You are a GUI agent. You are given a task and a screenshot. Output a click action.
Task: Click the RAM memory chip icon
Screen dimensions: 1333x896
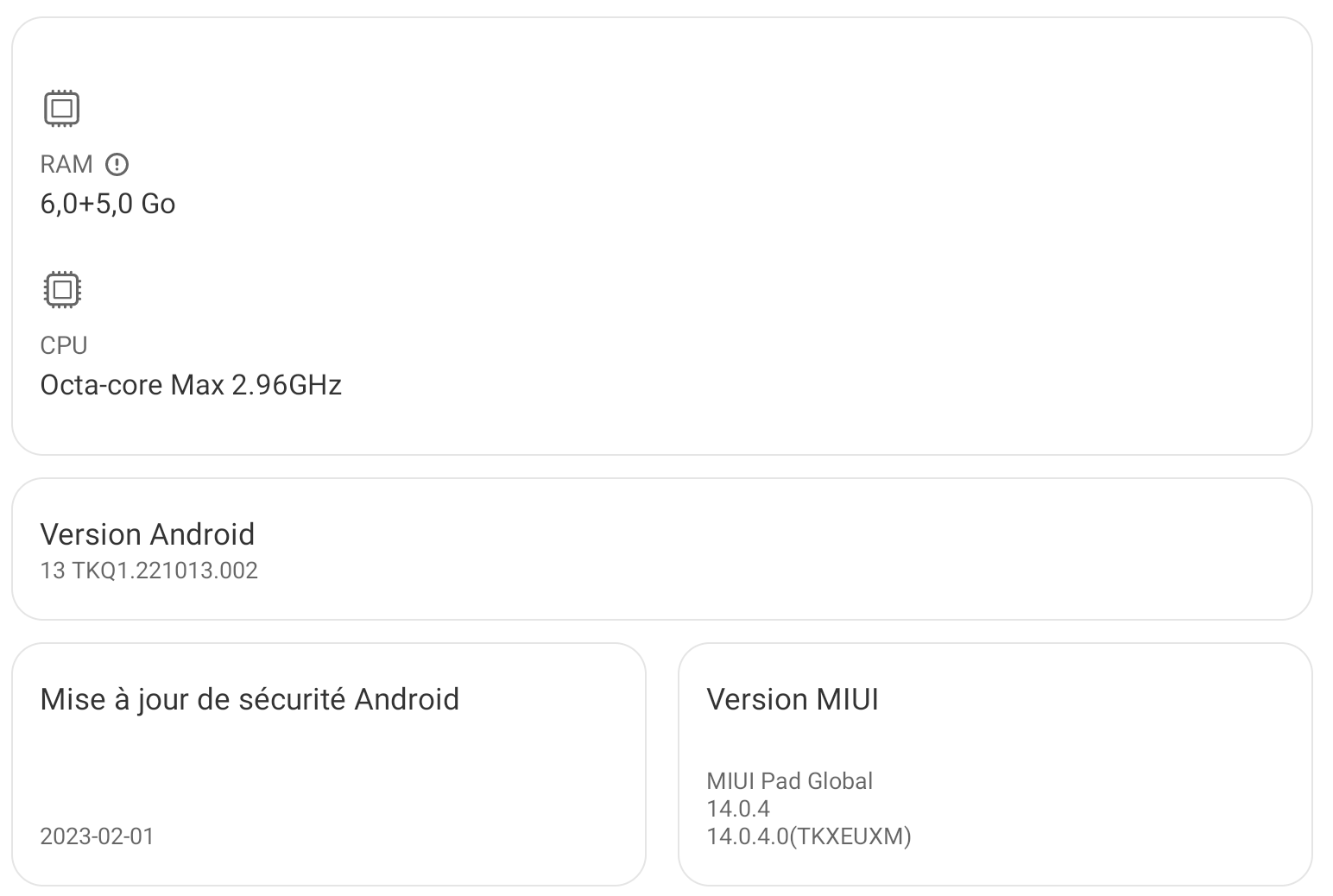[x=61, y=109]
